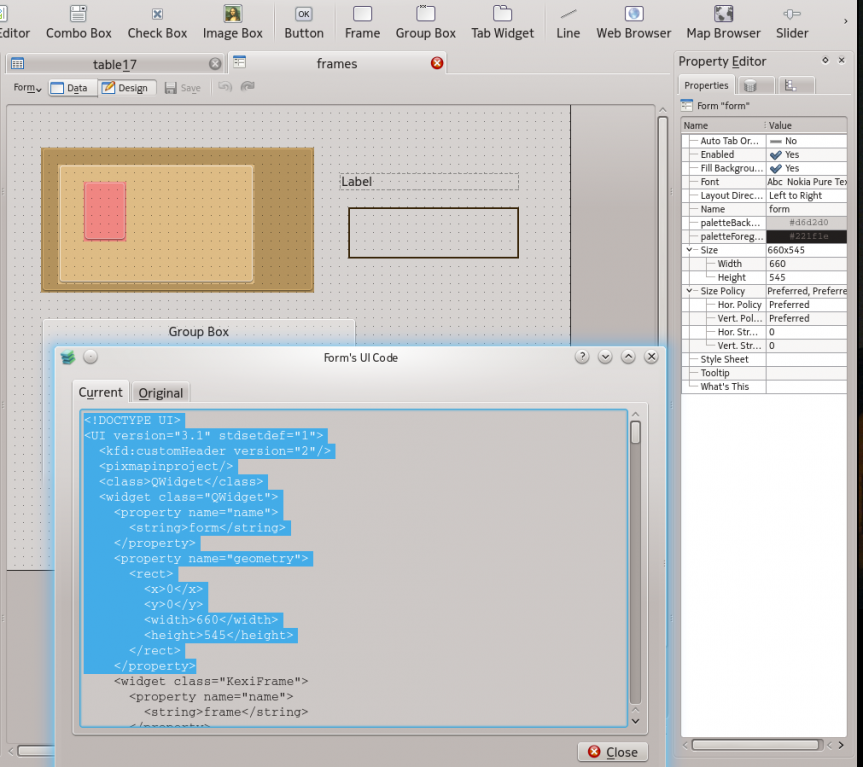Image resolution: width=863 pixels, height=767 pixels.
Task: Select the Check Box widget tool
Action: click(157, 23)
